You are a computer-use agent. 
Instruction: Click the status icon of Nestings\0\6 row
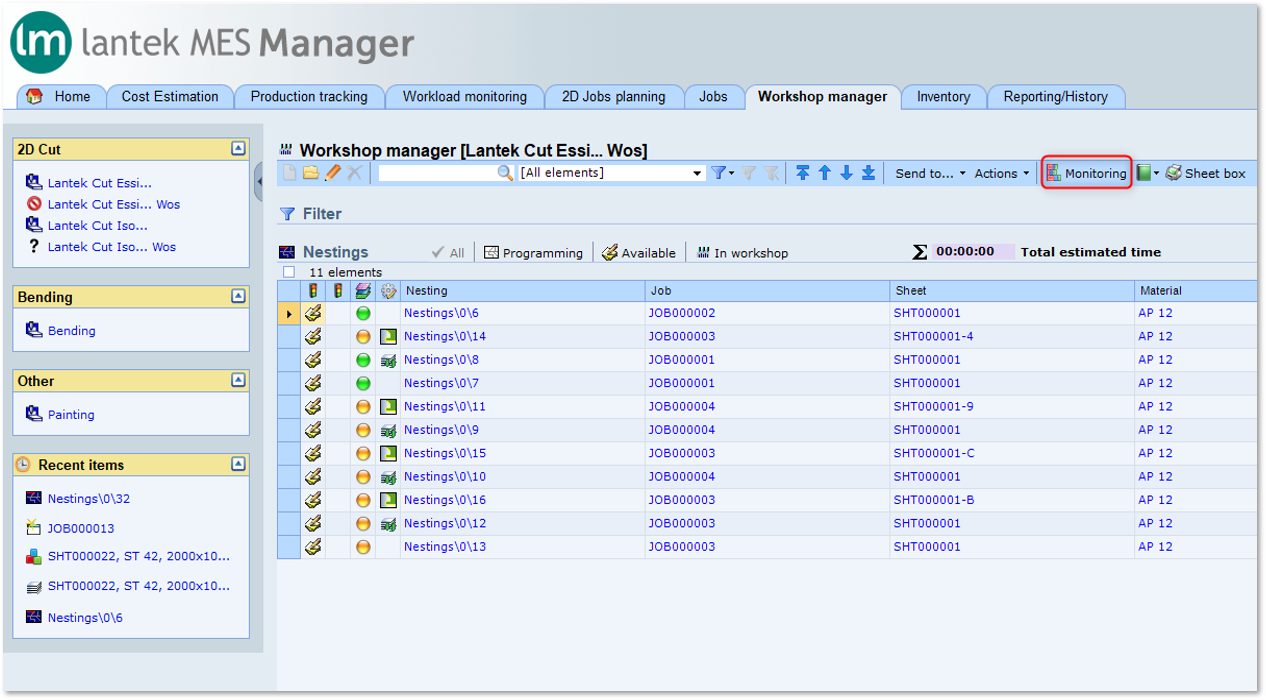[313, 313]
